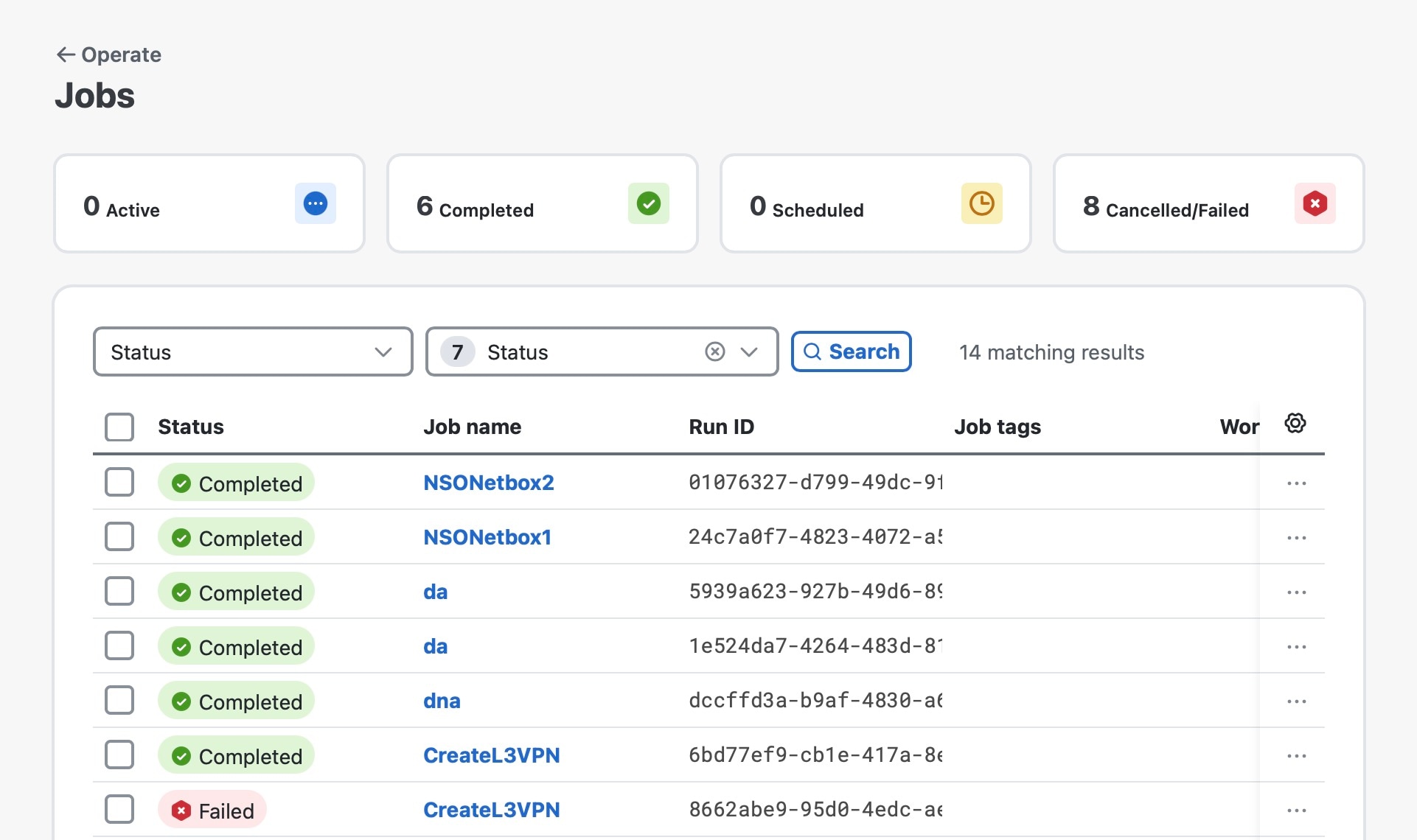The image size is (1417, 840).
Task: Click the Run ID column header
Action: coord(722,427)
